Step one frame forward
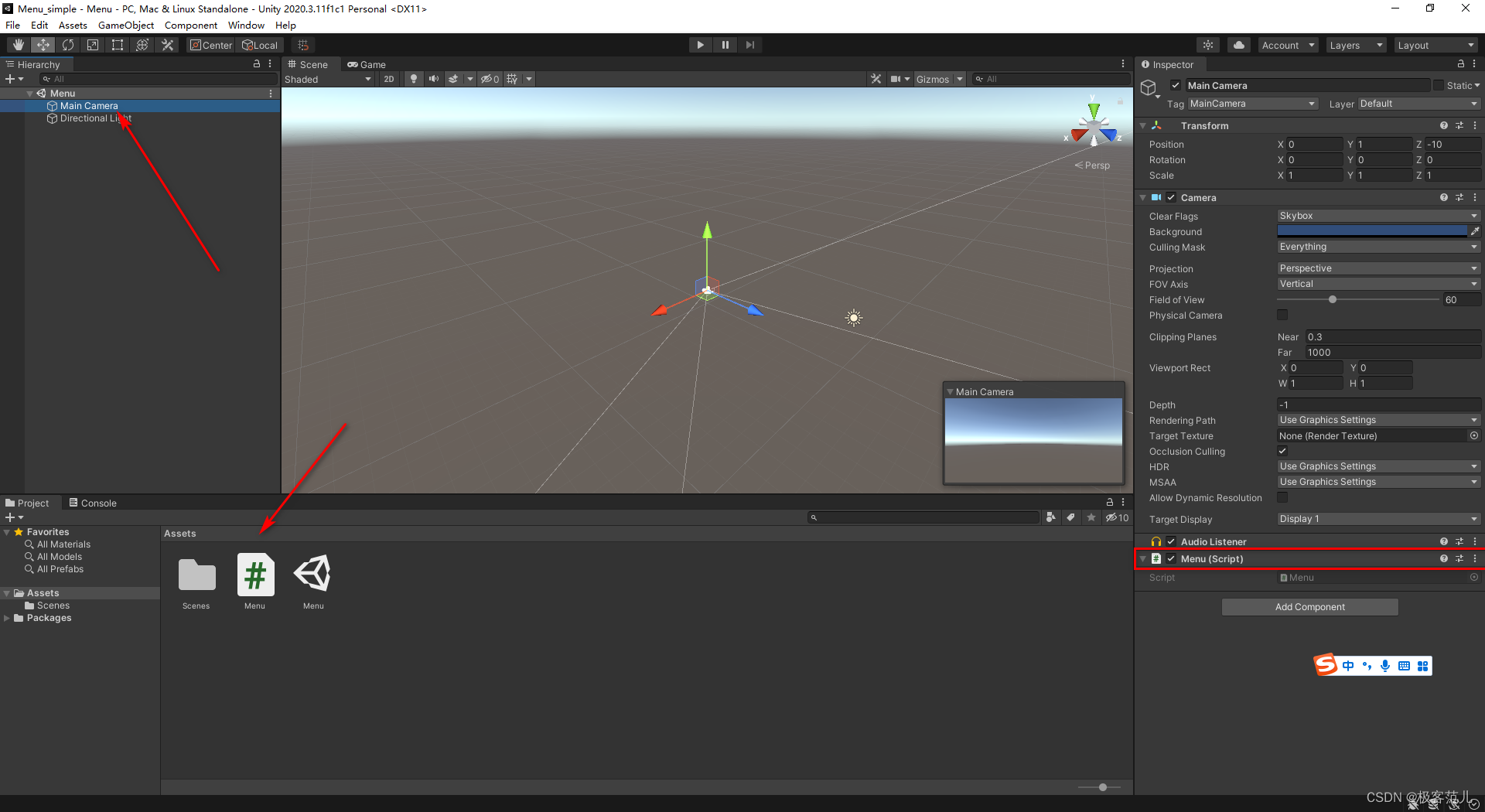 coord(749,45)
